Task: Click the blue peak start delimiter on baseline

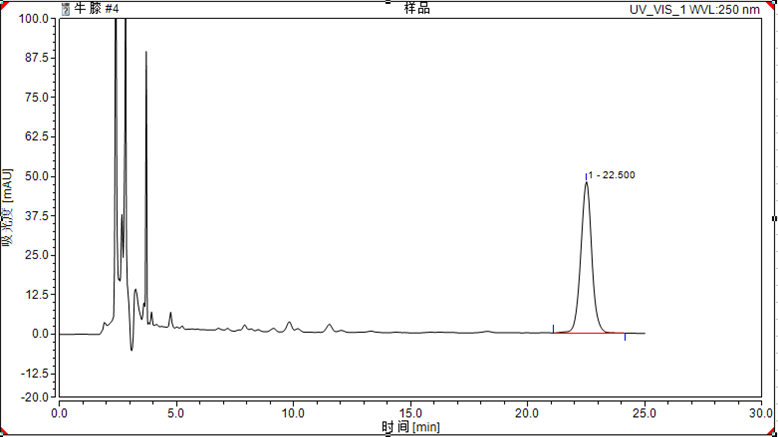Action: (553, 328)
